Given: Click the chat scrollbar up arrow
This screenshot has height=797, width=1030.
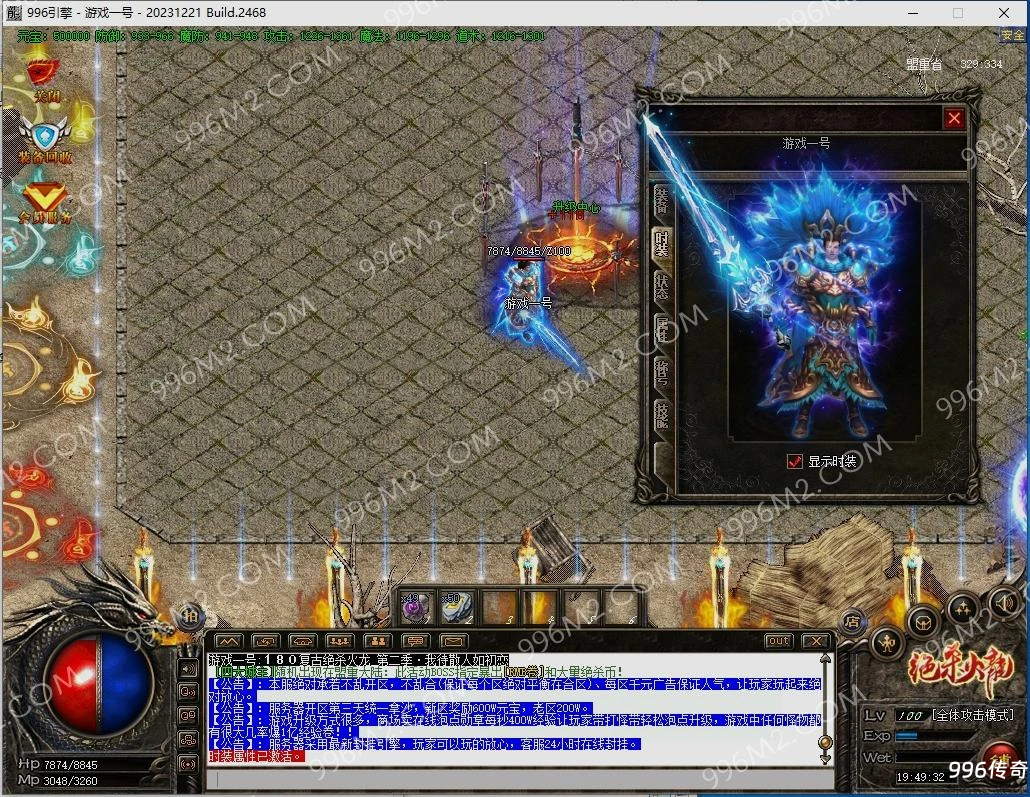Looking at the screenshot, I should [825, 659].
